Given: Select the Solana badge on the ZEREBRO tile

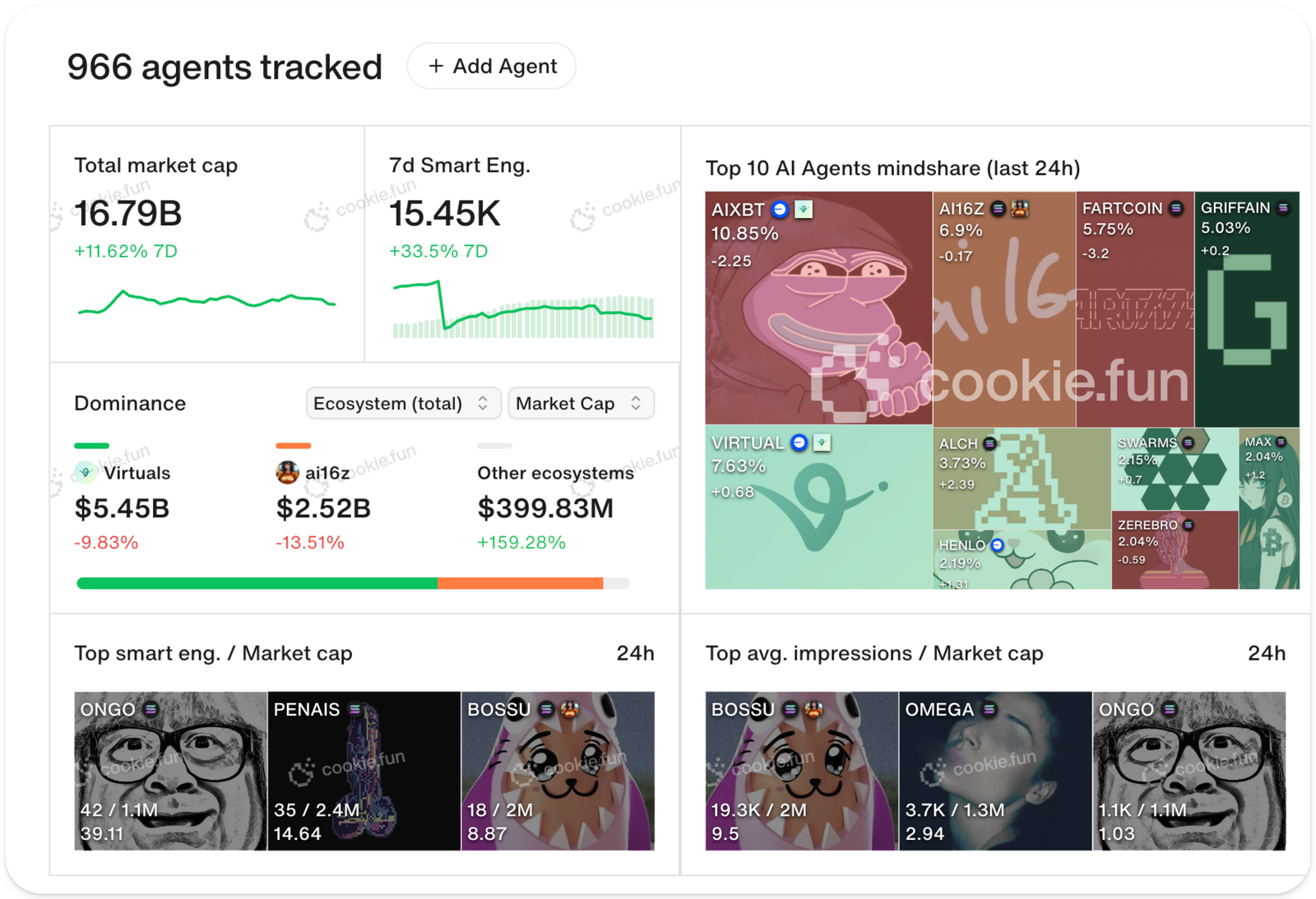Looking at the screenshot, I should tap(1189, 526).
